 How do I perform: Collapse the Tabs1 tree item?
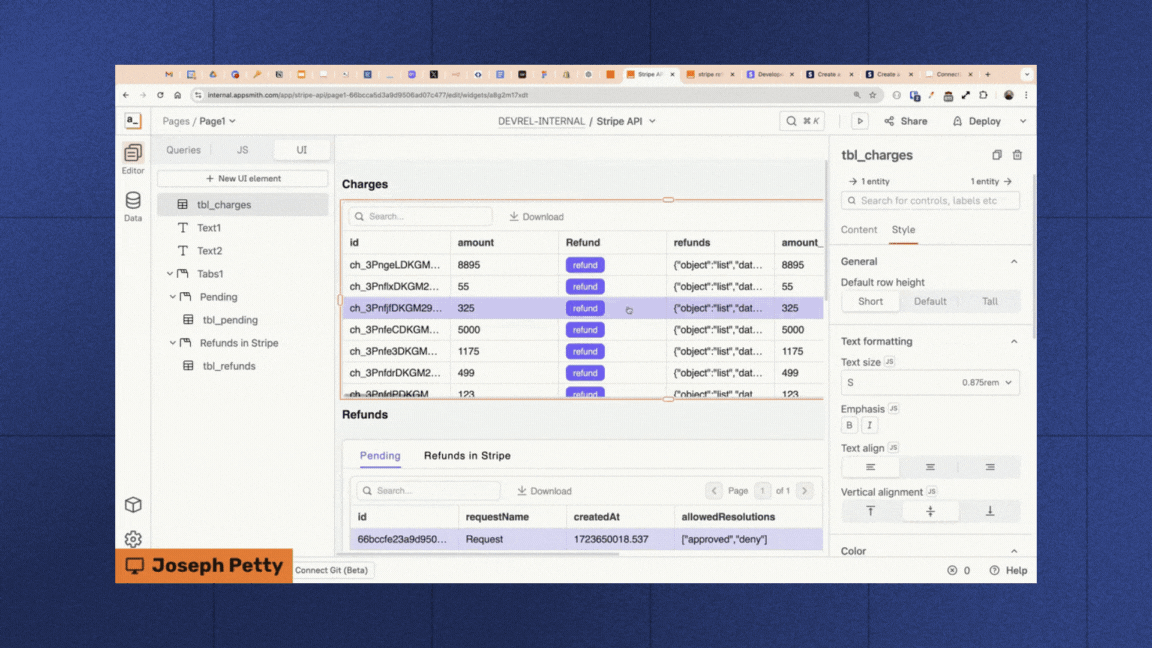172,273
